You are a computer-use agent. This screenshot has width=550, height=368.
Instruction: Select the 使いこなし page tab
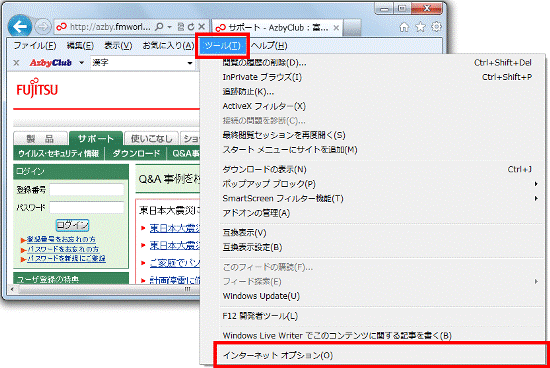152,139
